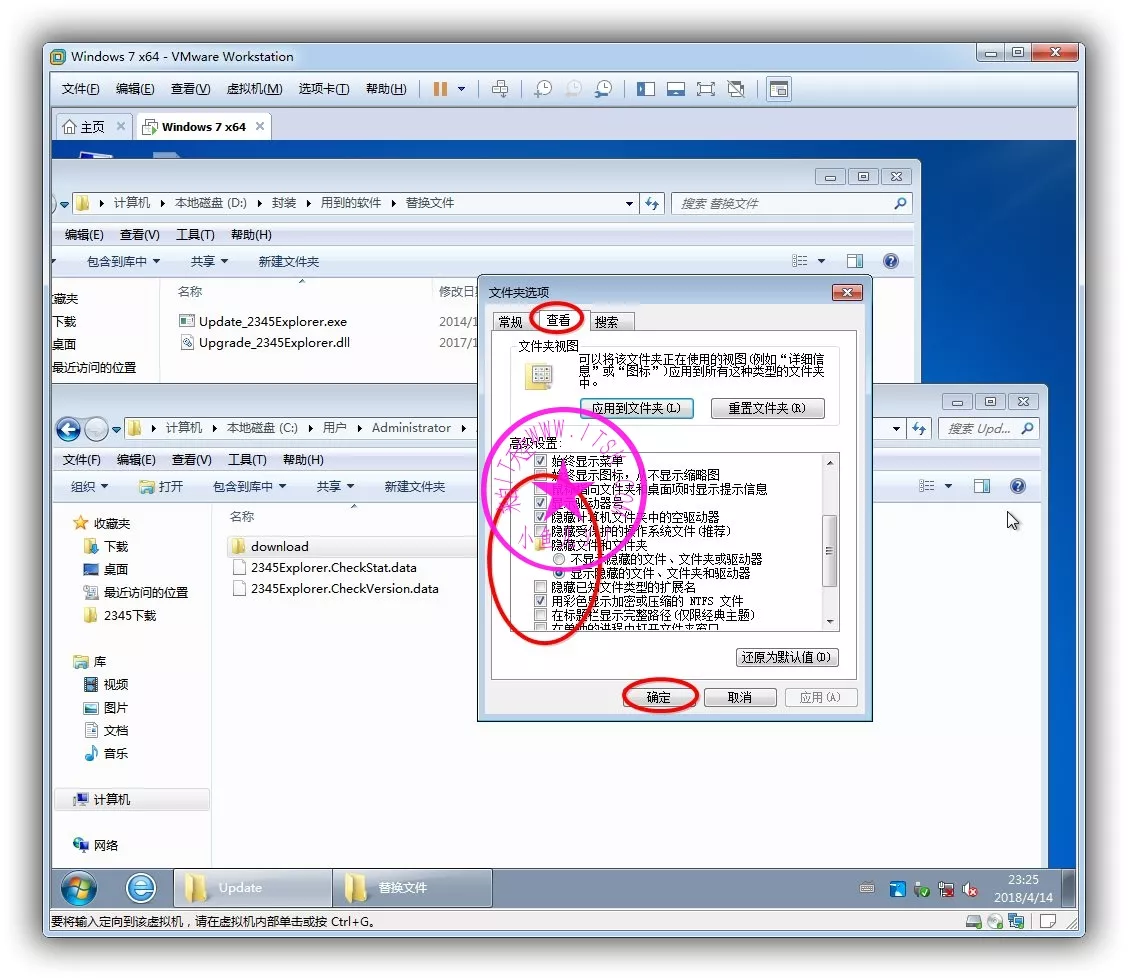Switch to the '搜索' tab in Folder Options
This screenshot has height=980, width=1128.
click(606, 322)
